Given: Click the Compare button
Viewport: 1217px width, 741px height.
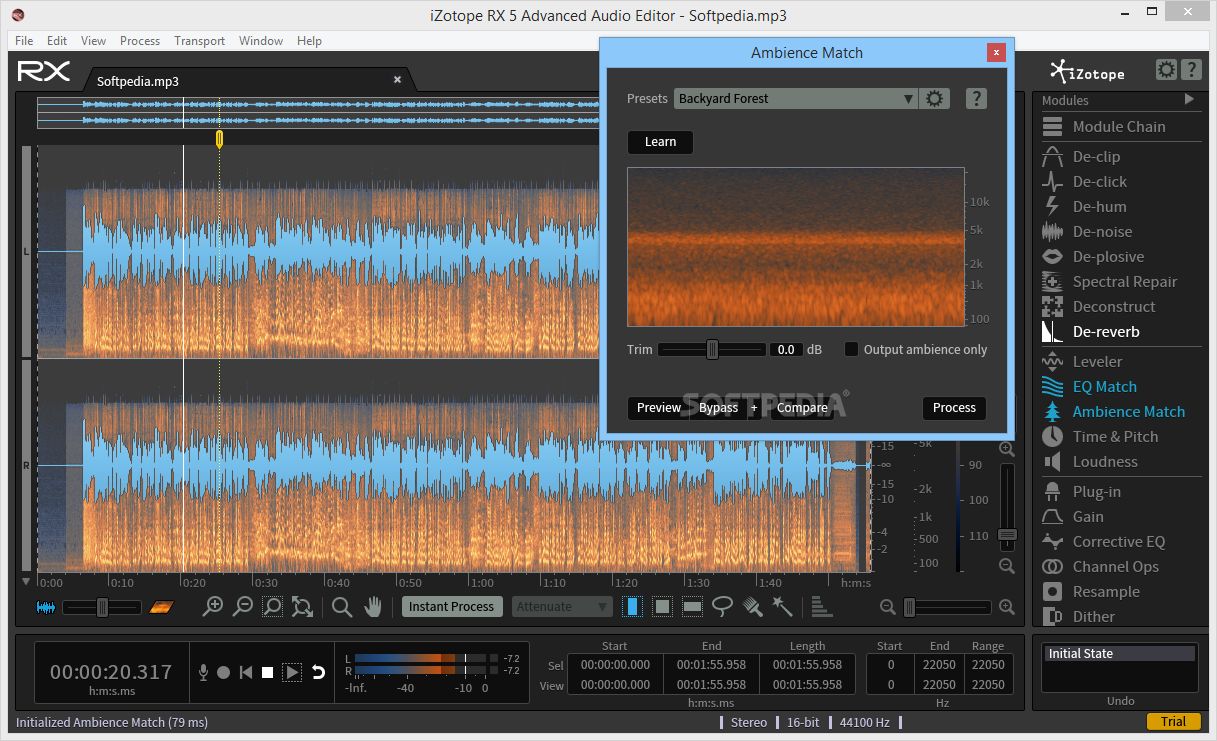Looking at the screenshot, I should pos(802,408).
